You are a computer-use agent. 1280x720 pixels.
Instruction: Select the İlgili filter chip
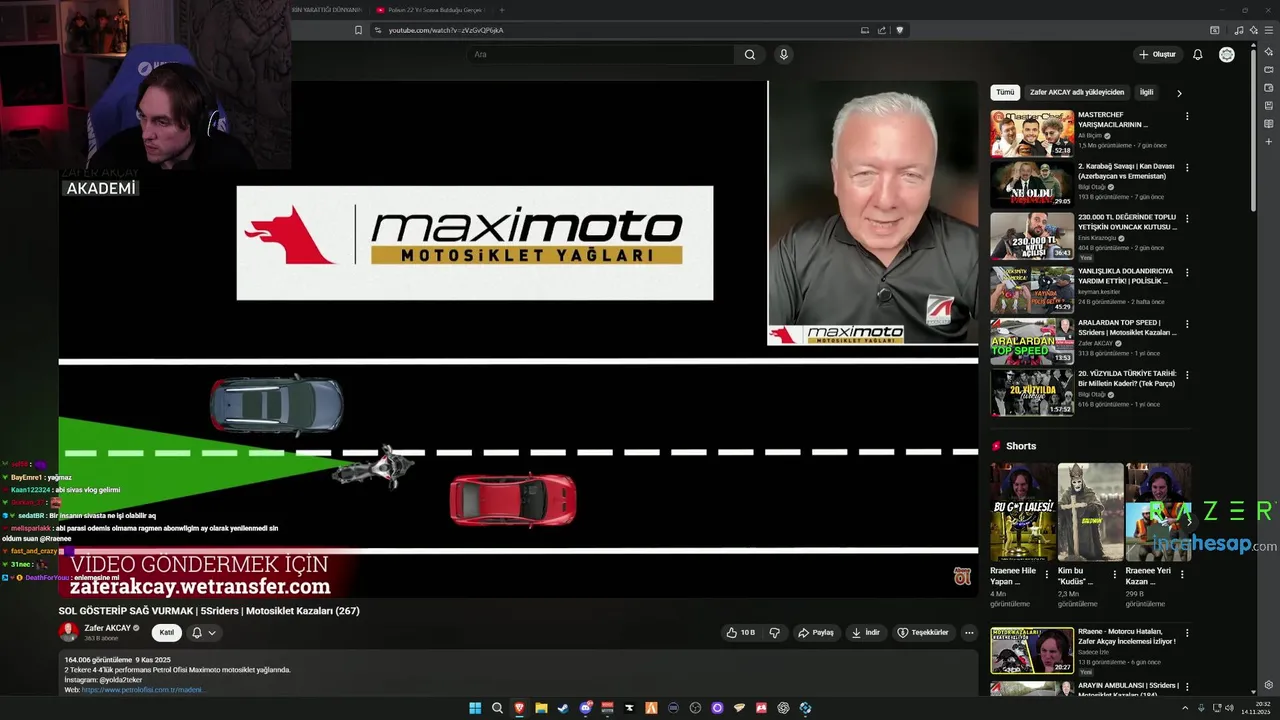(x=1146, y=92)
